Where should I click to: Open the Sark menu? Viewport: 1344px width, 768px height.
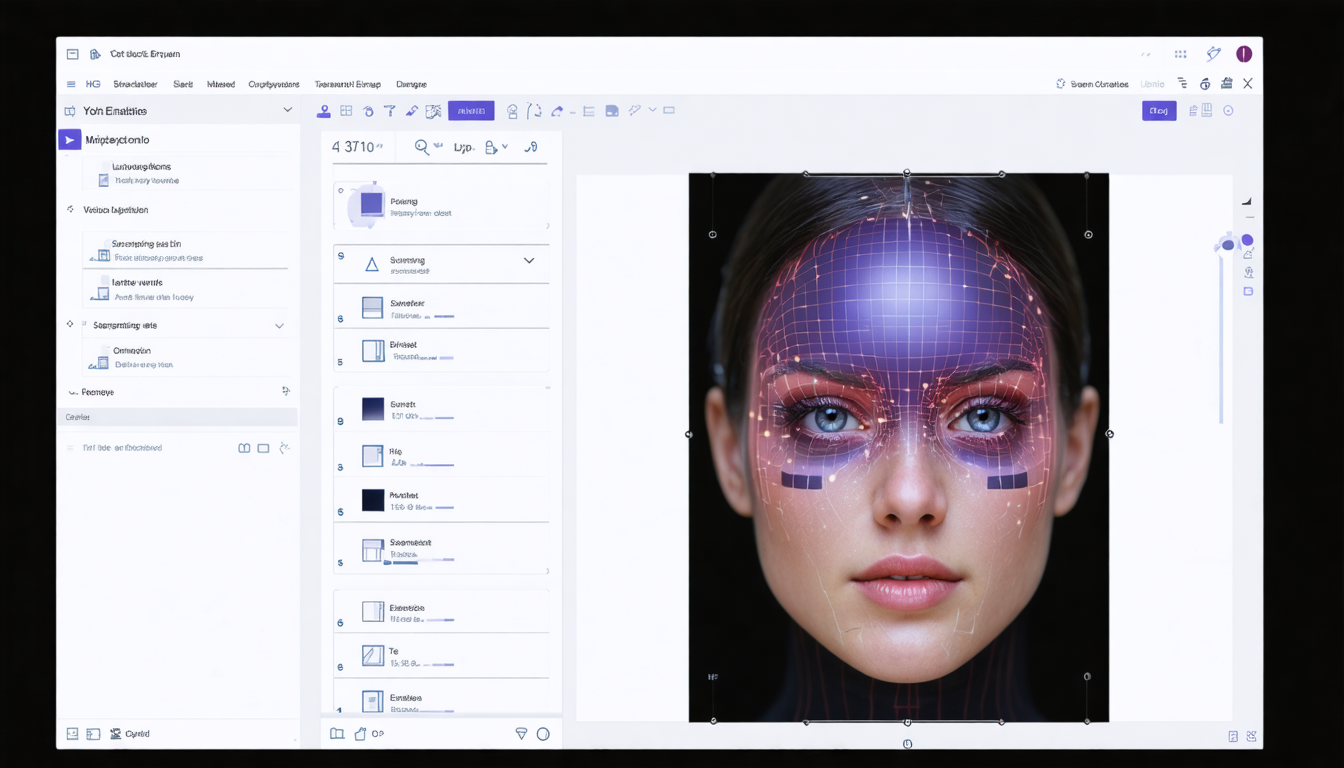[183, 85]
